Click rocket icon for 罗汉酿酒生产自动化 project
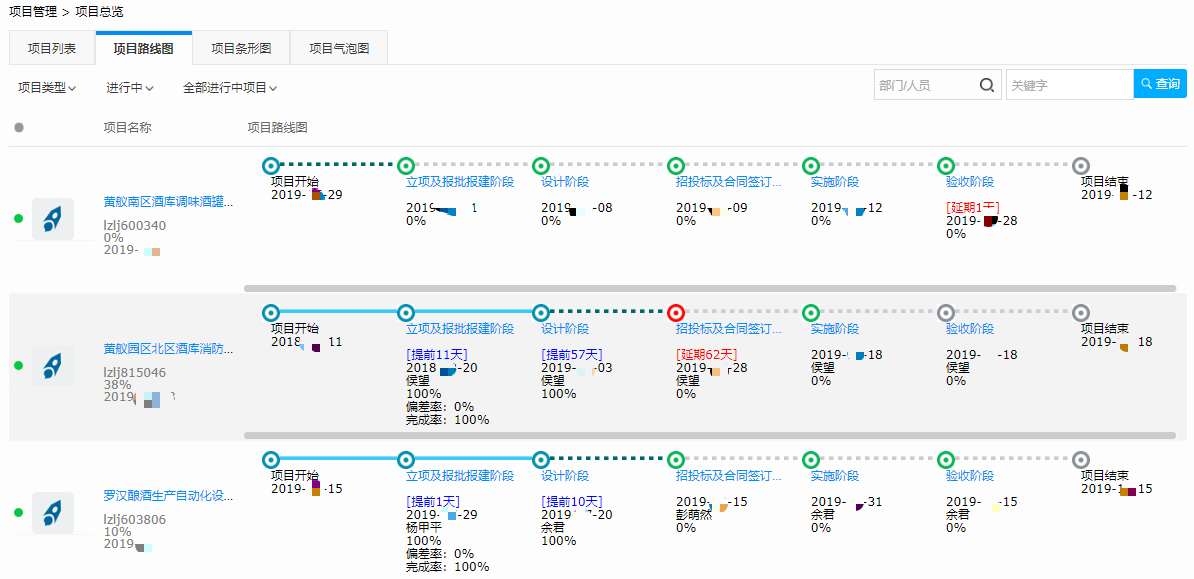 click(52, 512)
